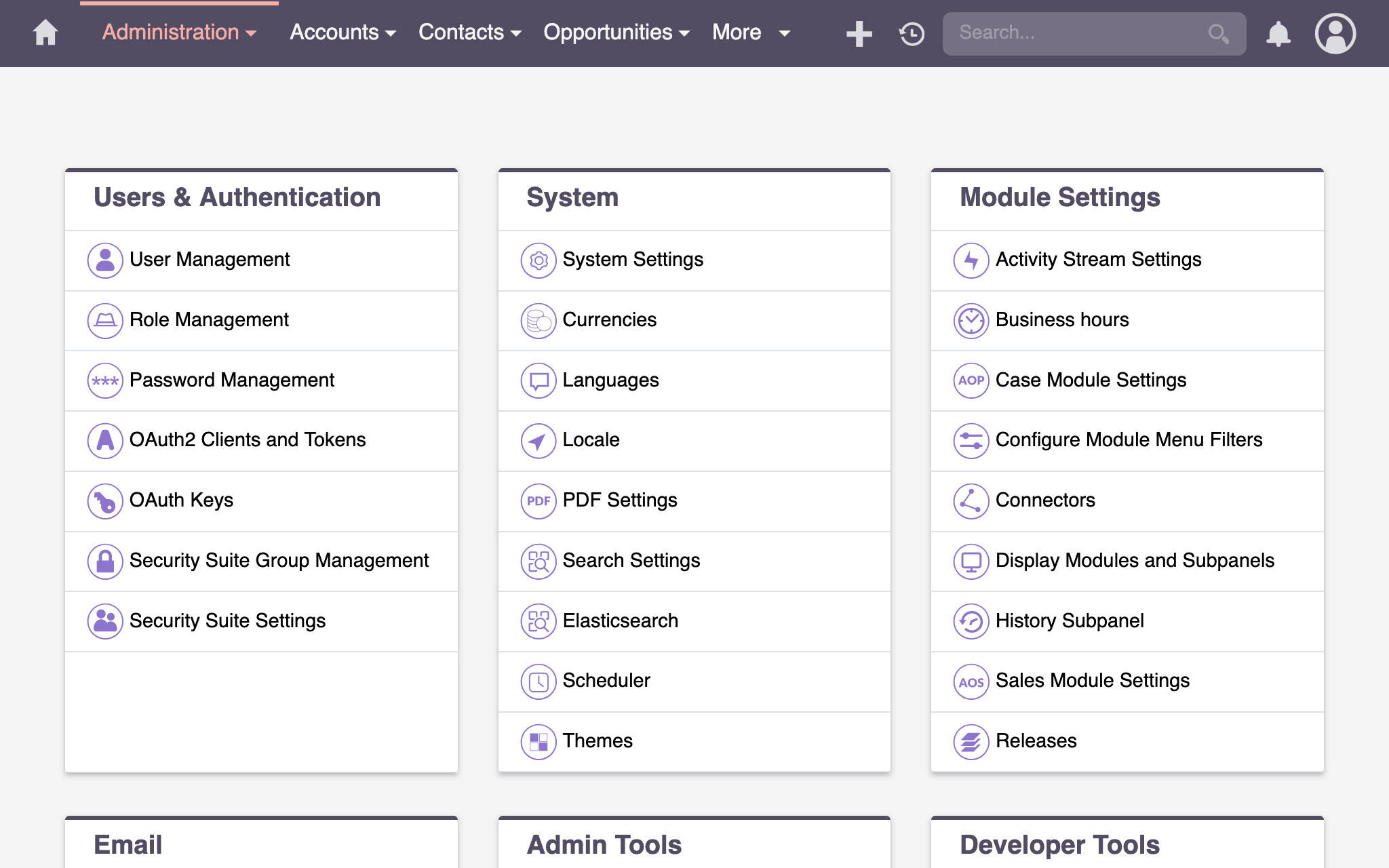Open the notifications bell
This screenshot has height=868, width=1389.
click(x=1278, y=33)
